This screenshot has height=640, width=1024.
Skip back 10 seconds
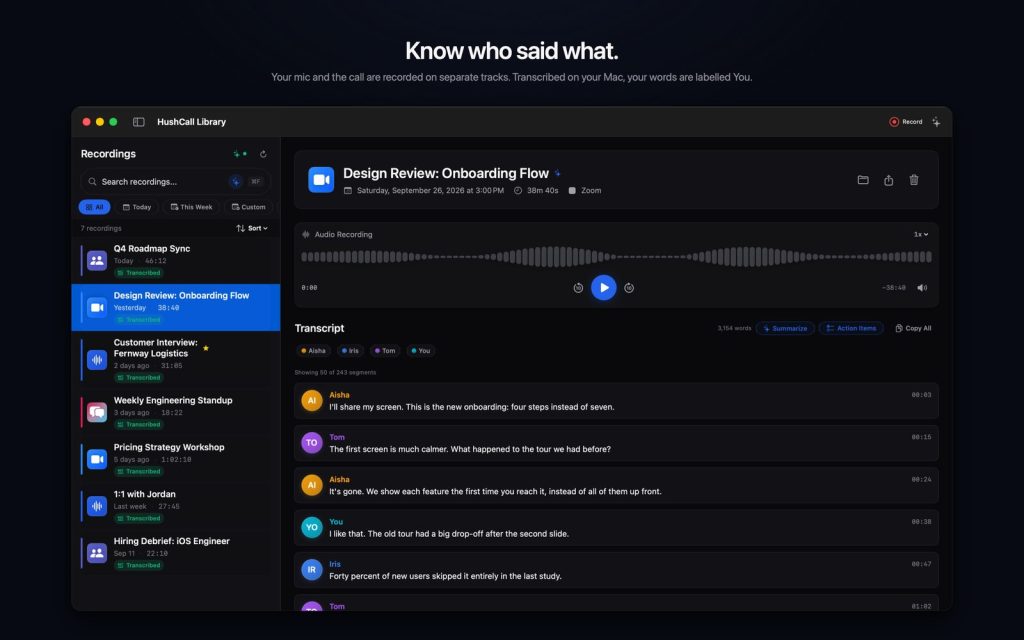tap(578, 288)
